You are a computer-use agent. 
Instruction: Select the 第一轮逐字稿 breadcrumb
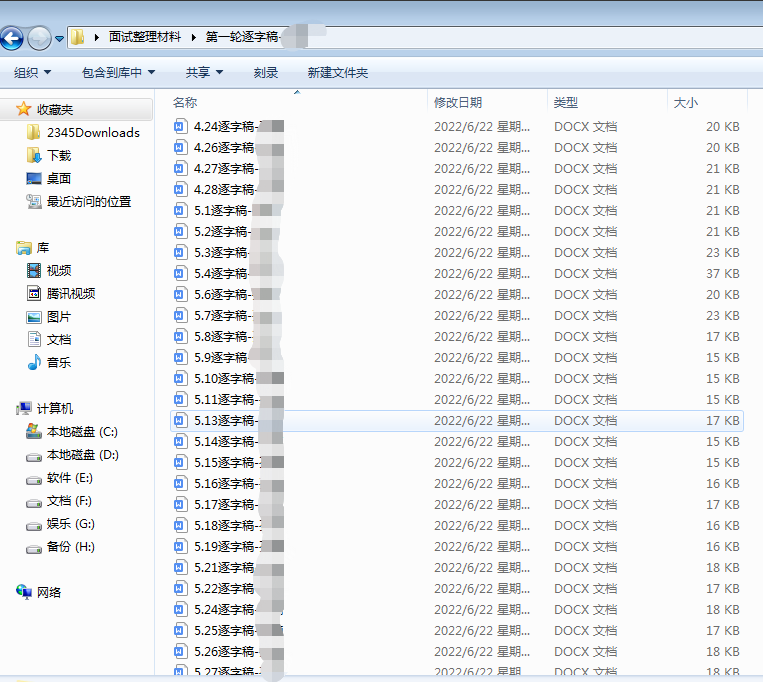[x=242, y=37]
